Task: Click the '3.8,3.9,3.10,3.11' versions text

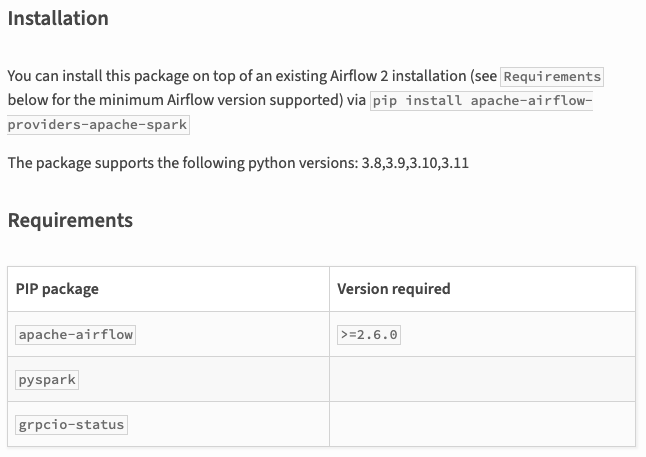Action: [x=415, y=163]
